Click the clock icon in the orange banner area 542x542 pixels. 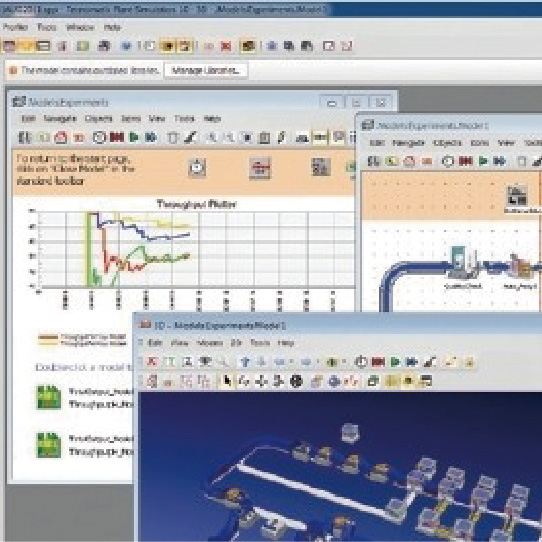tap(197, 168)
